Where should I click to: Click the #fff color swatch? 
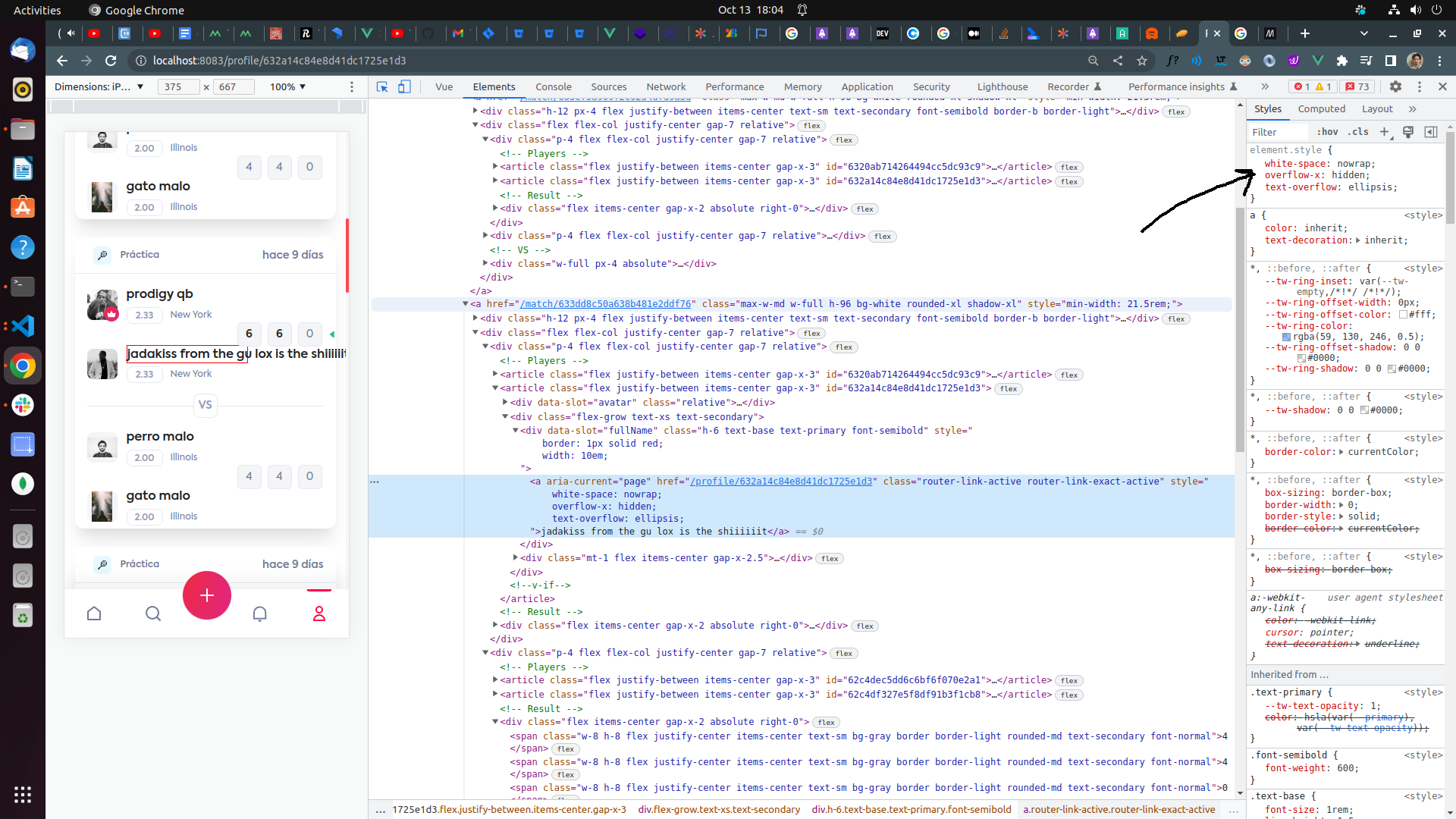click(1403, 315)
